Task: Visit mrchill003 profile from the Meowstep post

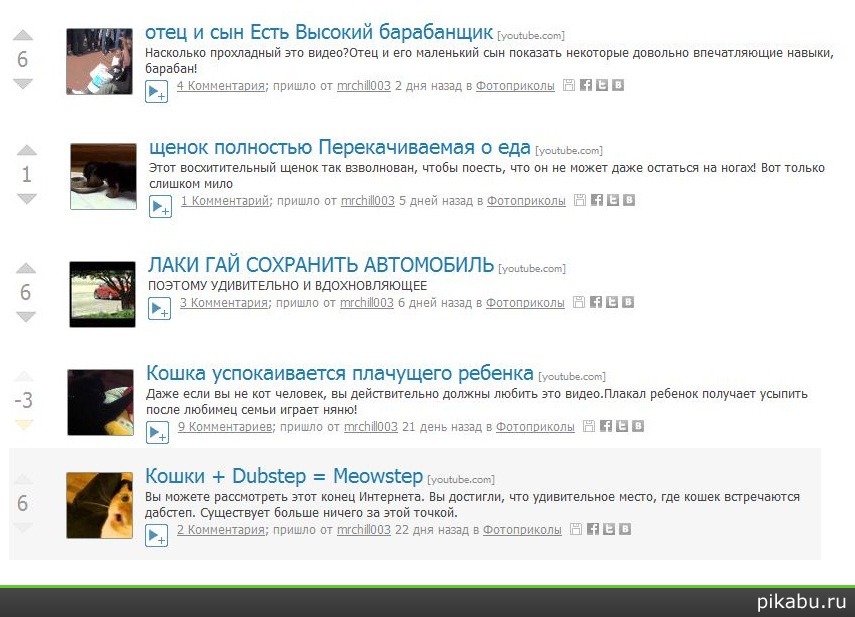Action: [363, 530]
